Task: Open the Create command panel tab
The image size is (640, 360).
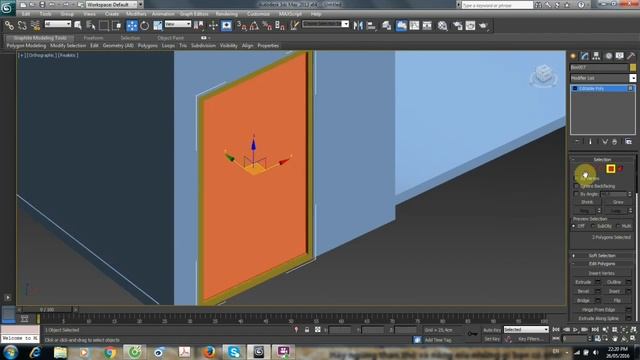Action: (x=573, y=56)
